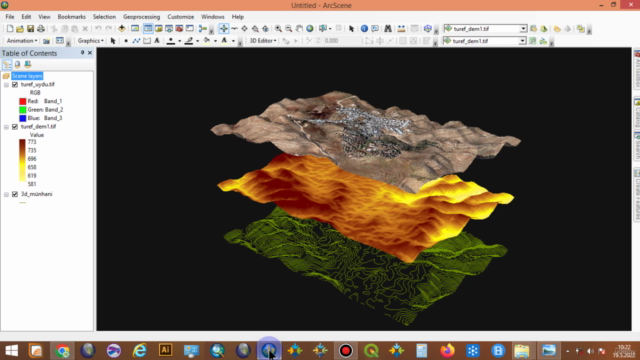Image resolution: width=640 pixels, height=360 pixels.
Task: Select the Zoom Out tool
Action: pyautogui.click(x=289, y=29)
